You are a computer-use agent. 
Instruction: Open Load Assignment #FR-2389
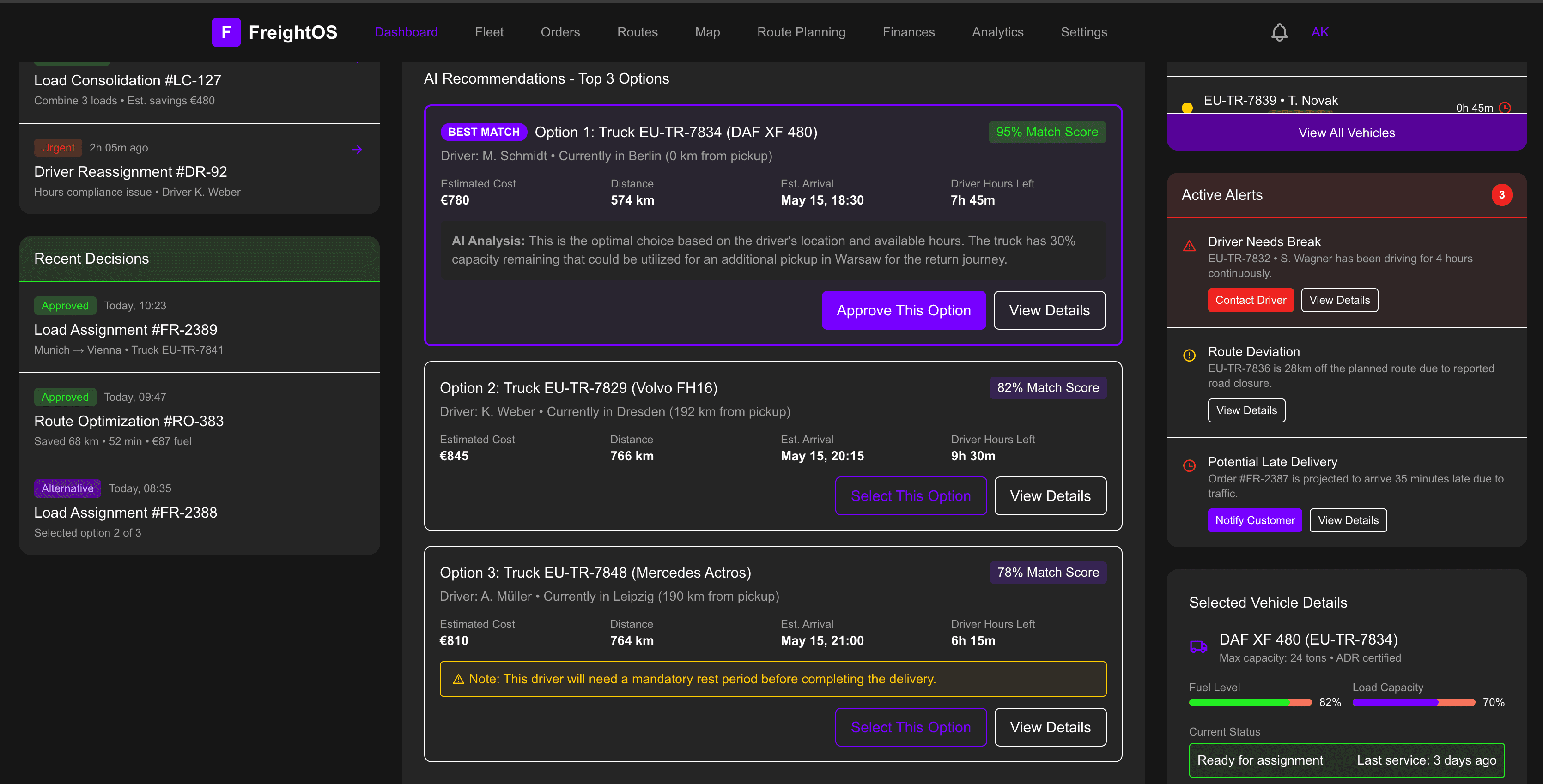[126, 330]
